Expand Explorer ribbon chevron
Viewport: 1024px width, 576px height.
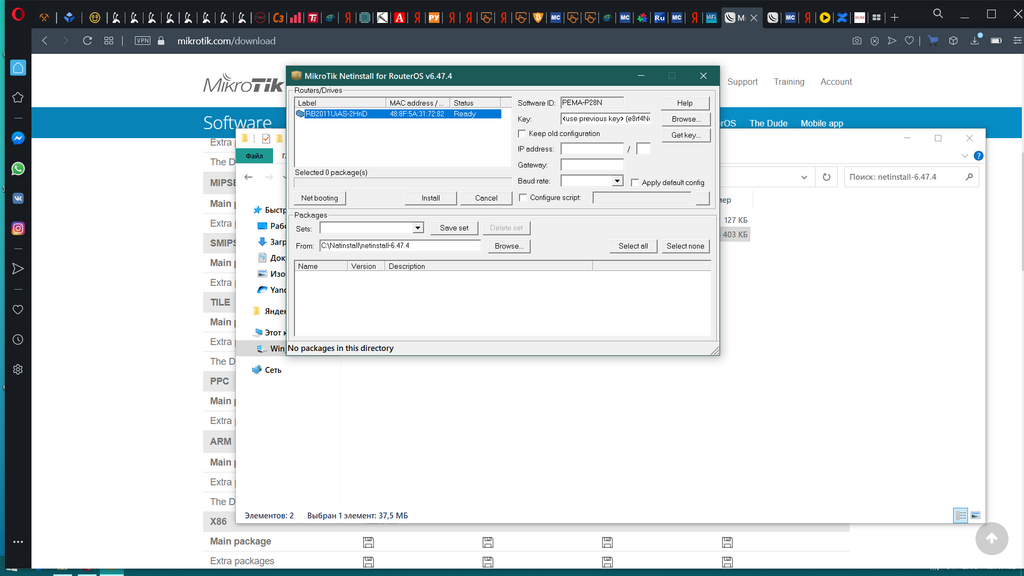964,156
